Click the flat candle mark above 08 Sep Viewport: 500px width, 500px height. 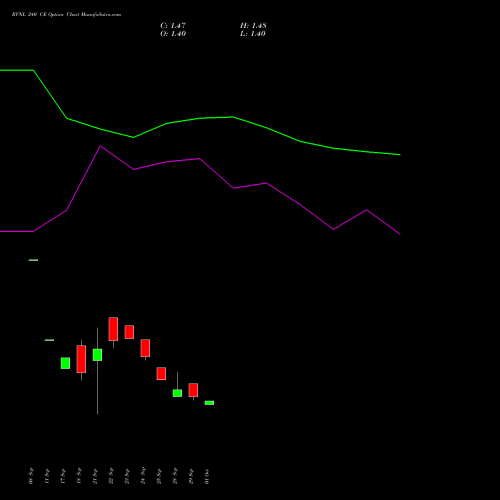[33, 260]
